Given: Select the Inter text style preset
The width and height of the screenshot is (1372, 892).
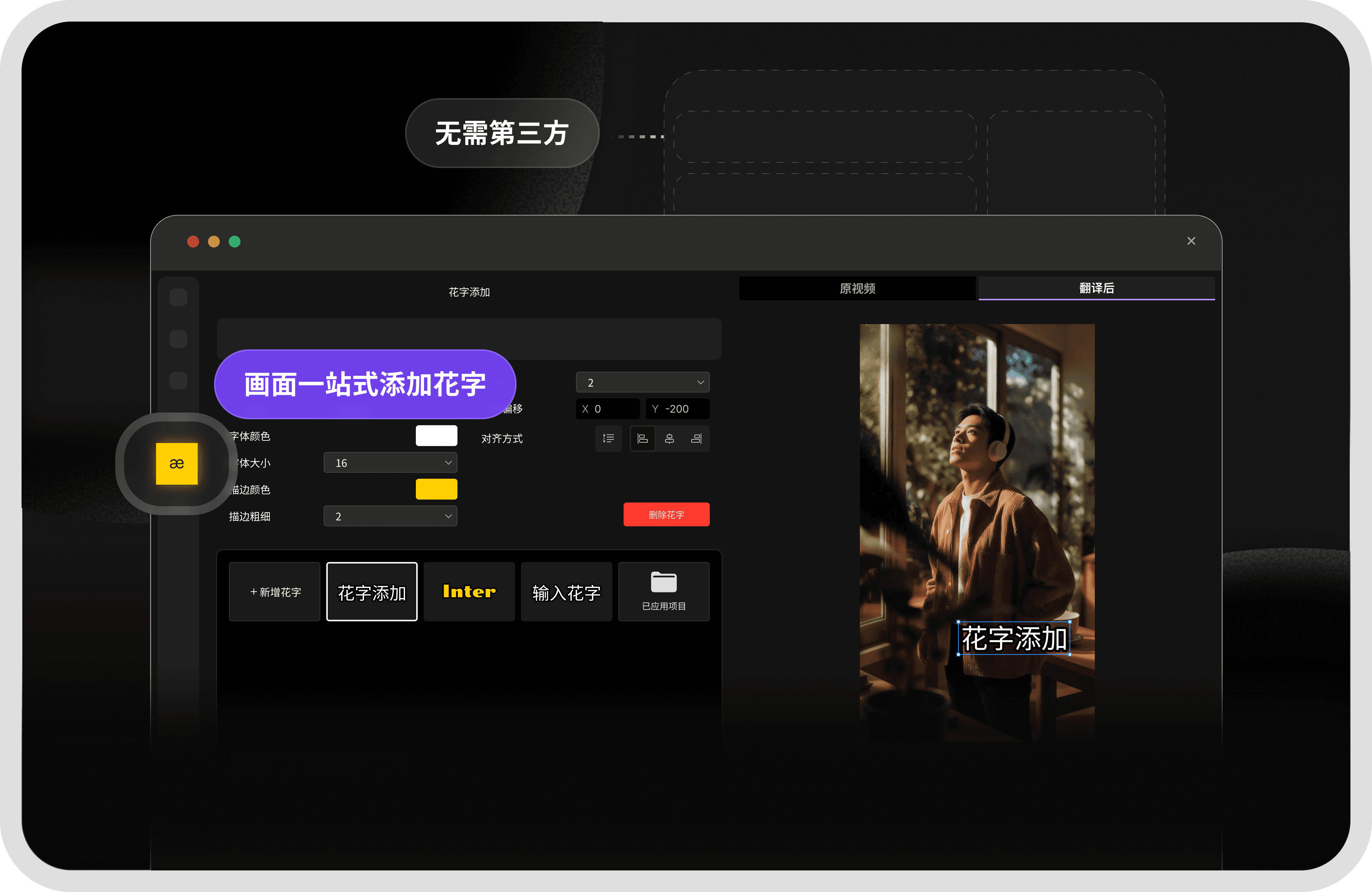Looking at the screenshot, I should (469, 592).
